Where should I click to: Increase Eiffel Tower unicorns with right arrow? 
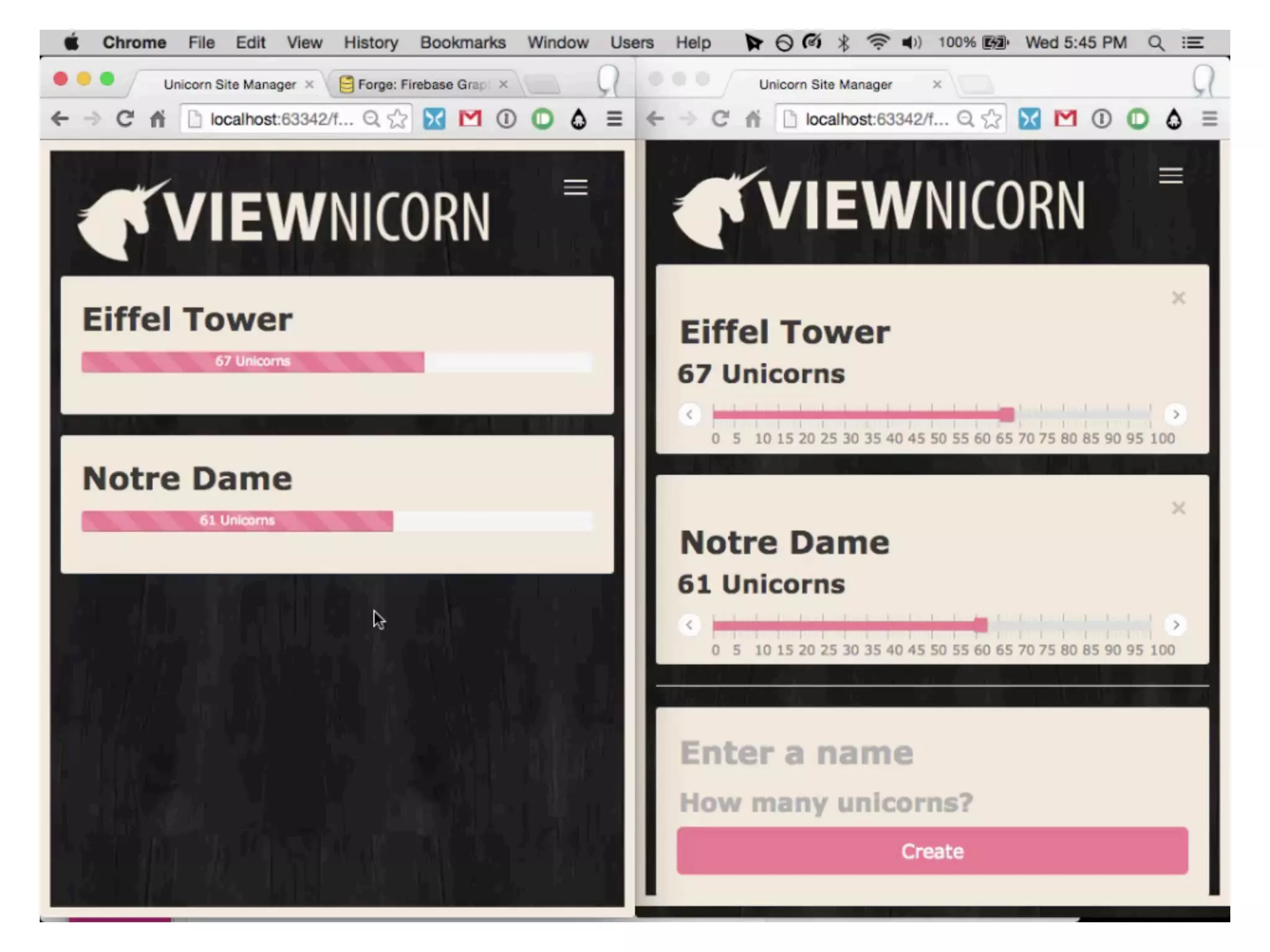point(1176,415)
